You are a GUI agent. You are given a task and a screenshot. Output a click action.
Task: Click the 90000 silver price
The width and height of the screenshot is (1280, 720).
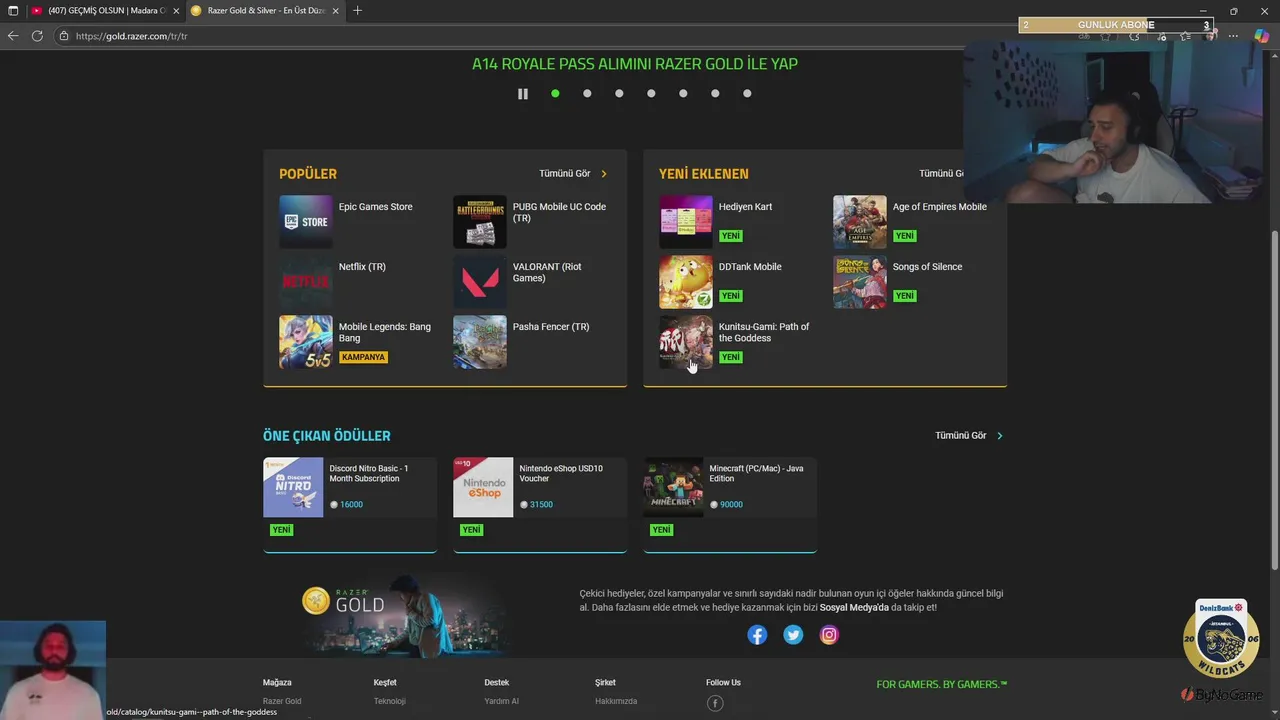pos(731,505)
